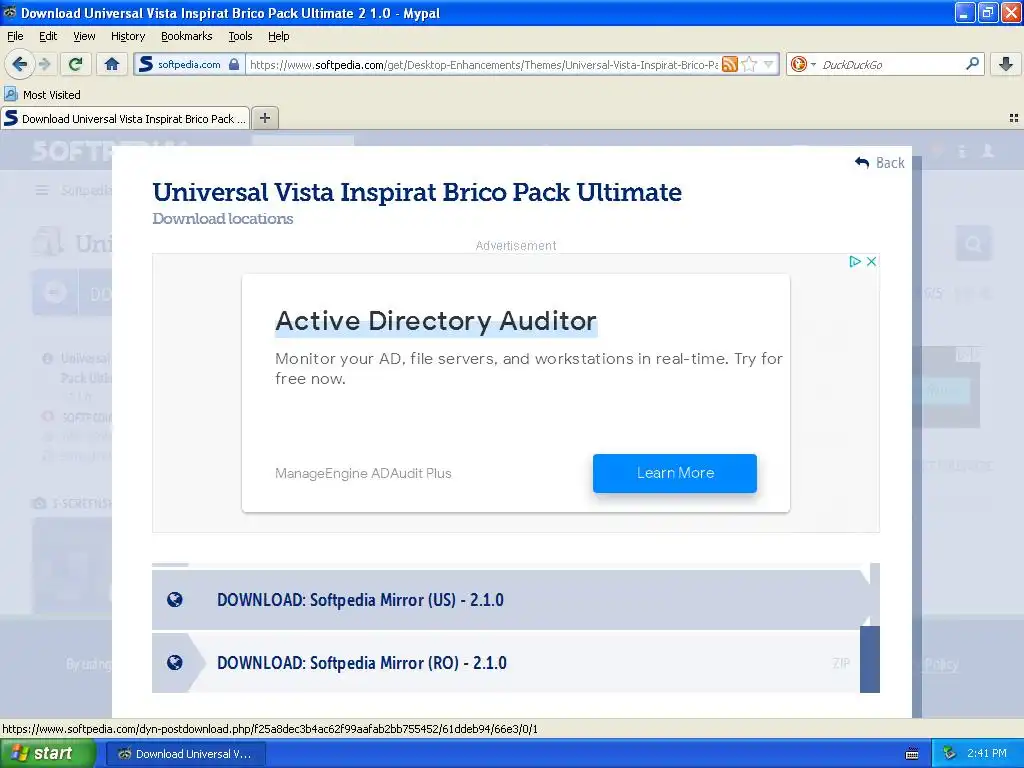Click the Download locations subtitle
The width and height of the screenshot is (1024, 768).
223,219
